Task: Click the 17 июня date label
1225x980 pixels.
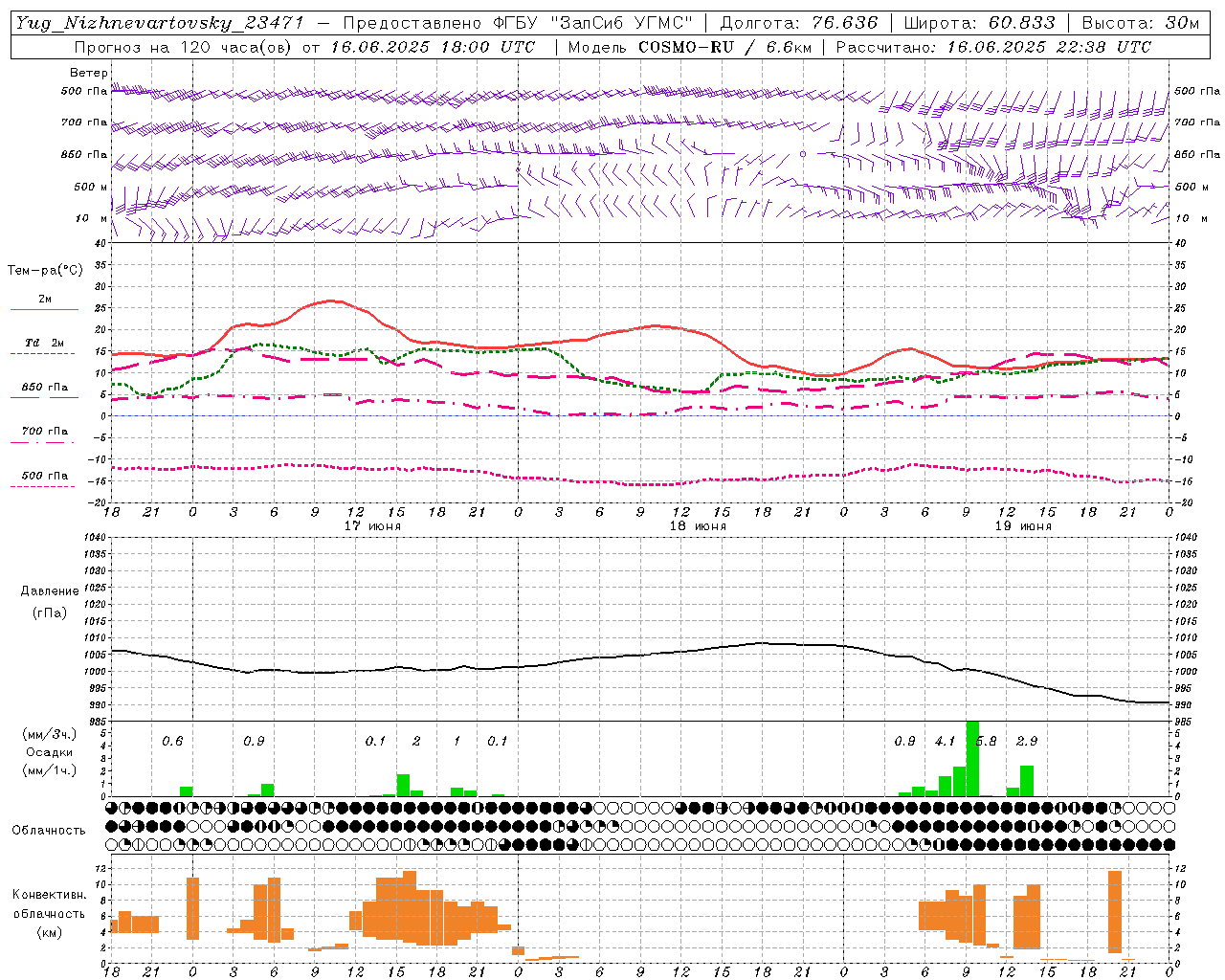Action: [x=371, y=526]
